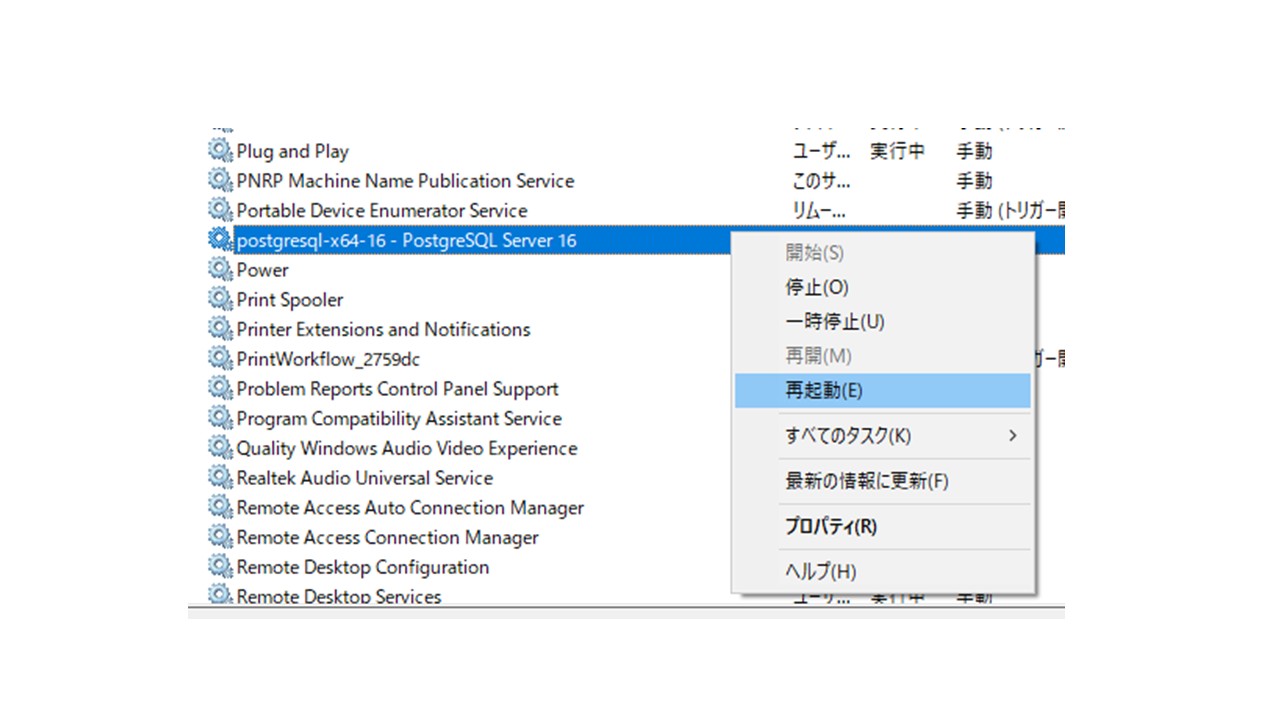This screenshot has width=1280, height=720.
Task: Select the Power service name
Action: coord(262,270)
